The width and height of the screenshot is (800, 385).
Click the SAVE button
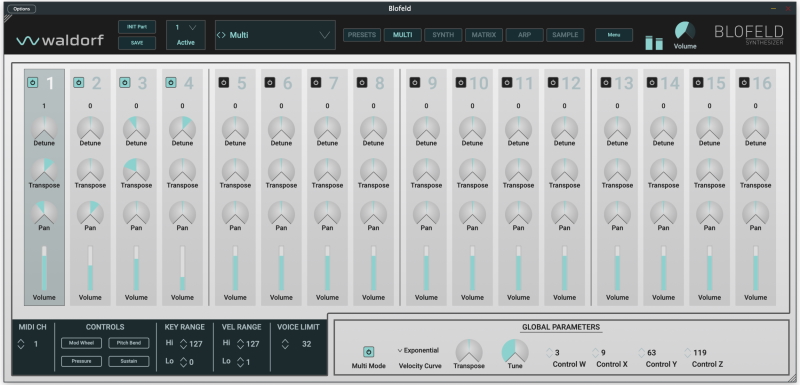[137, 43]
